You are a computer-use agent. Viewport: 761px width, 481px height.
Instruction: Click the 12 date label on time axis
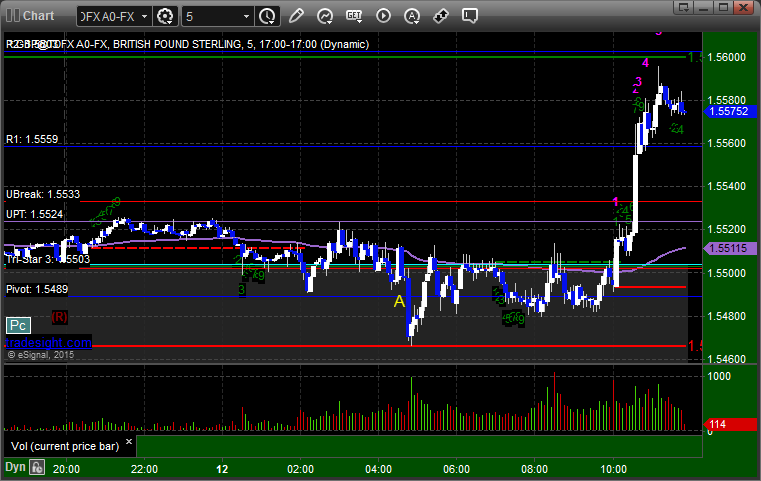click(x=222, y=469)
